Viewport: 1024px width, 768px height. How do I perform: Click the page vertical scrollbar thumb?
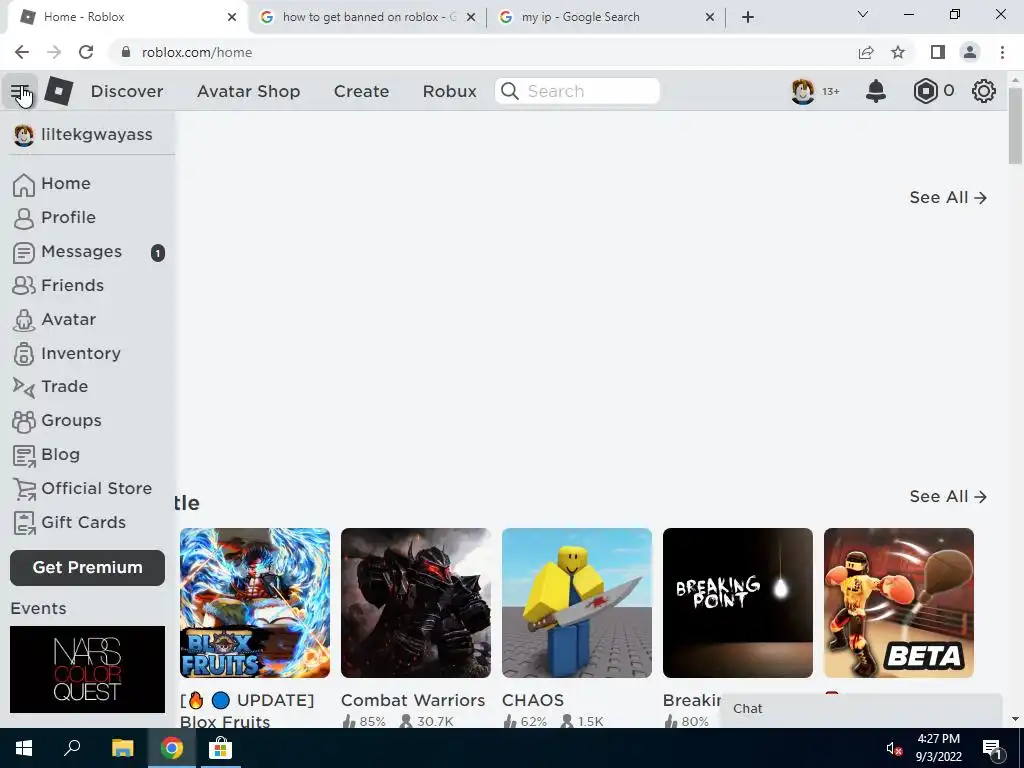click(x=1014, y=125)
